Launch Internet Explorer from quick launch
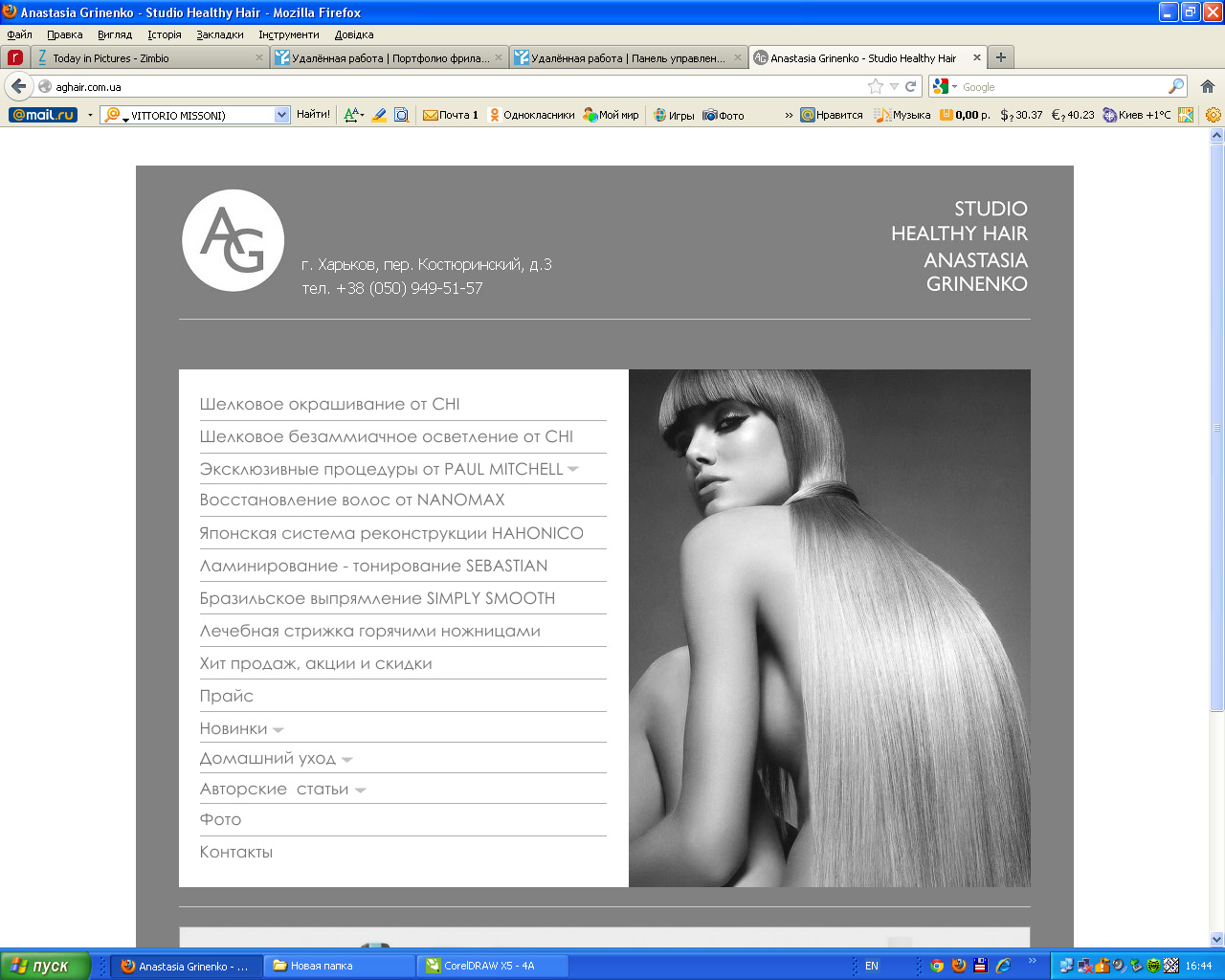1225x980 pixels. (x=1003, y=966)
